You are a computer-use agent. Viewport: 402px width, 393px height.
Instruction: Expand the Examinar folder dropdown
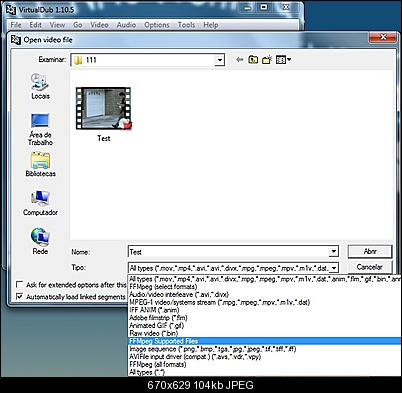coord(219,60)
